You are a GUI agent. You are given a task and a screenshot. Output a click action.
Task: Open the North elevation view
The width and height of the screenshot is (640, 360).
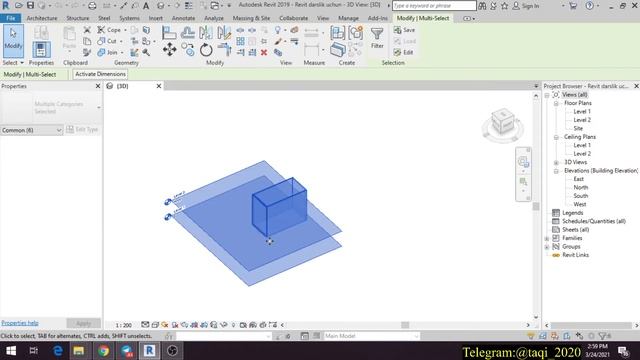(x=580, y=187)
